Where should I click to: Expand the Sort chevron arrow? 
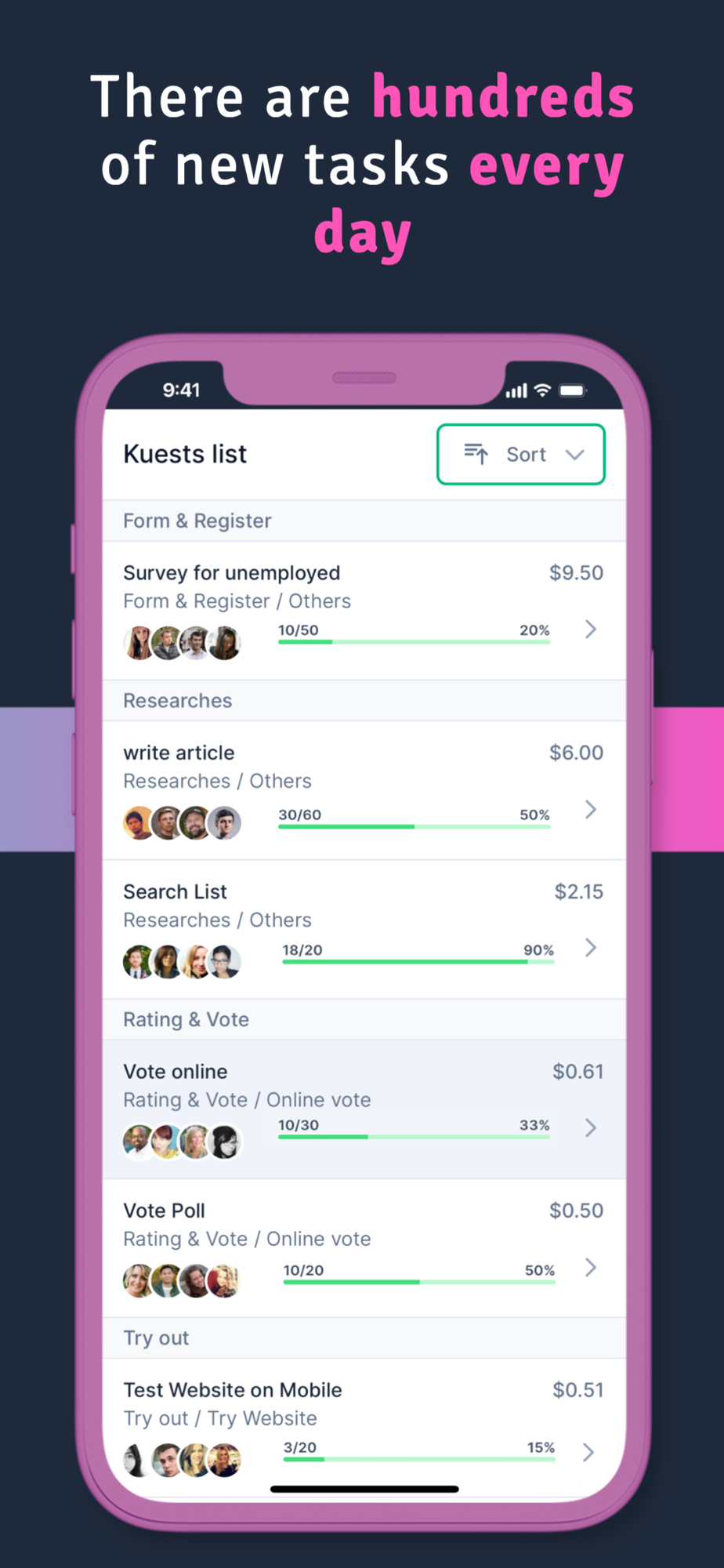pyautogui.click(x=575, y=455)
